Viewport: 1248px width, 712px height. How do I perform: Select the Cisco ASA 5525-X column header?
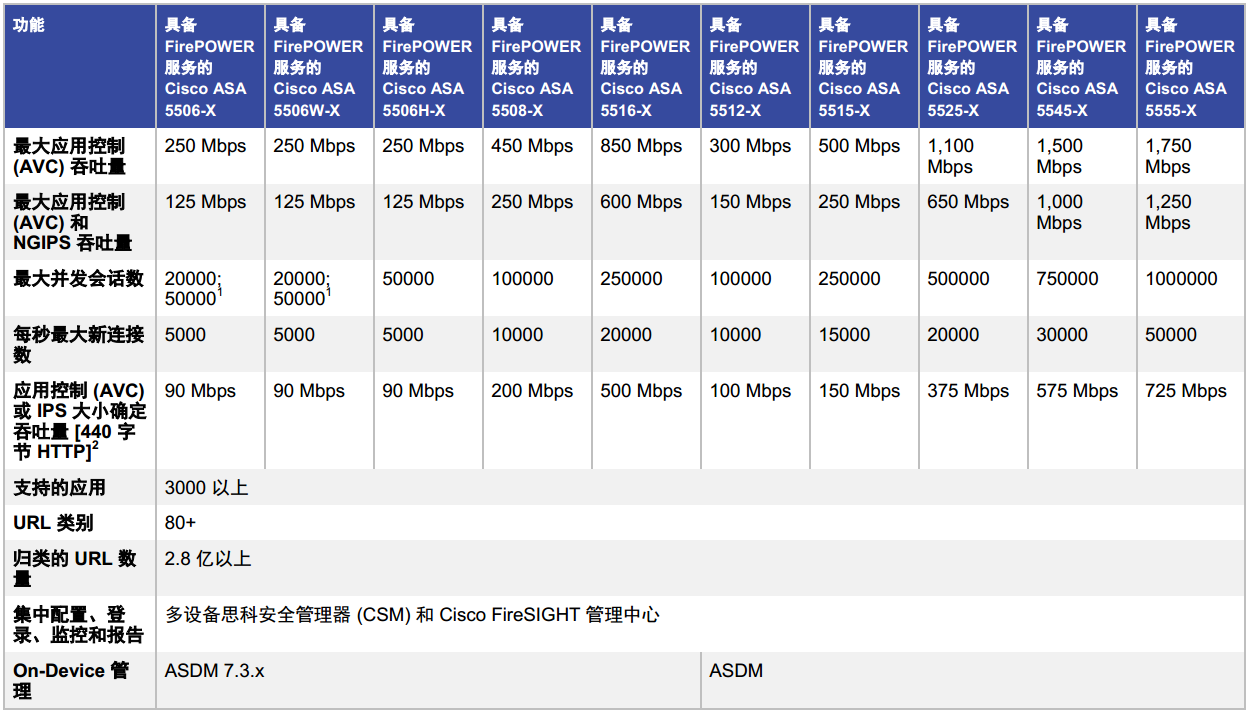pos(973,67)
